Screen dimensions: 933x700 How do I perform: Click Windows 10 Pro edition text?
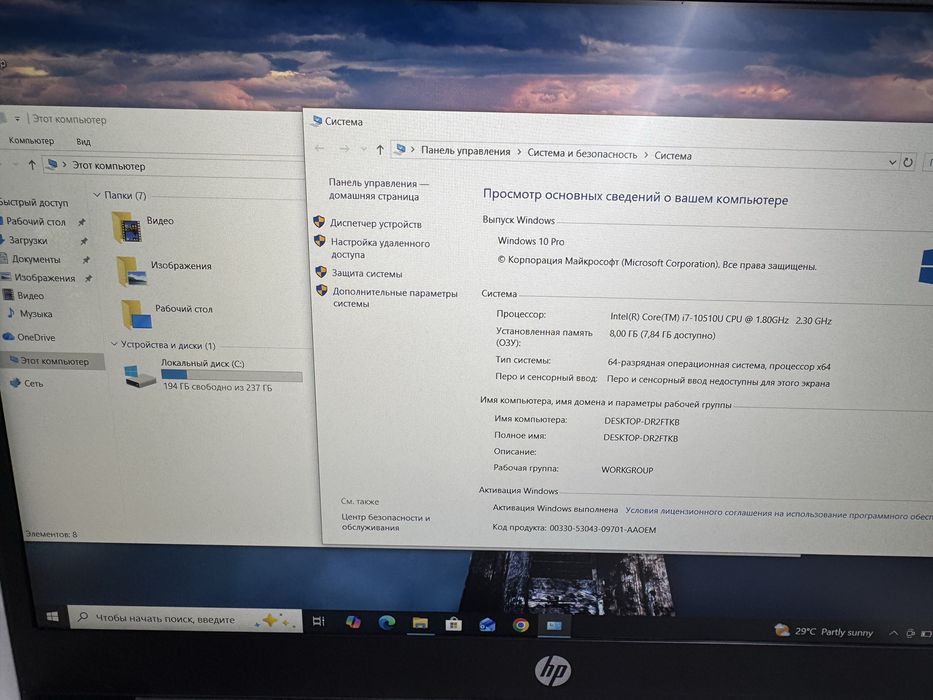pos(531,241)
